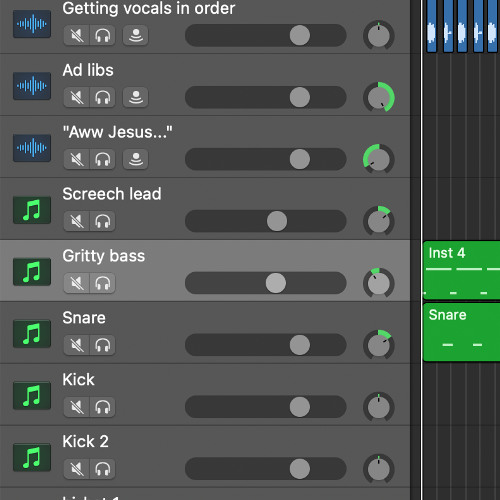Click the "Getting vocals in order" track name
The height and width of the screenshot is (500, 500).
coord(149,9)
